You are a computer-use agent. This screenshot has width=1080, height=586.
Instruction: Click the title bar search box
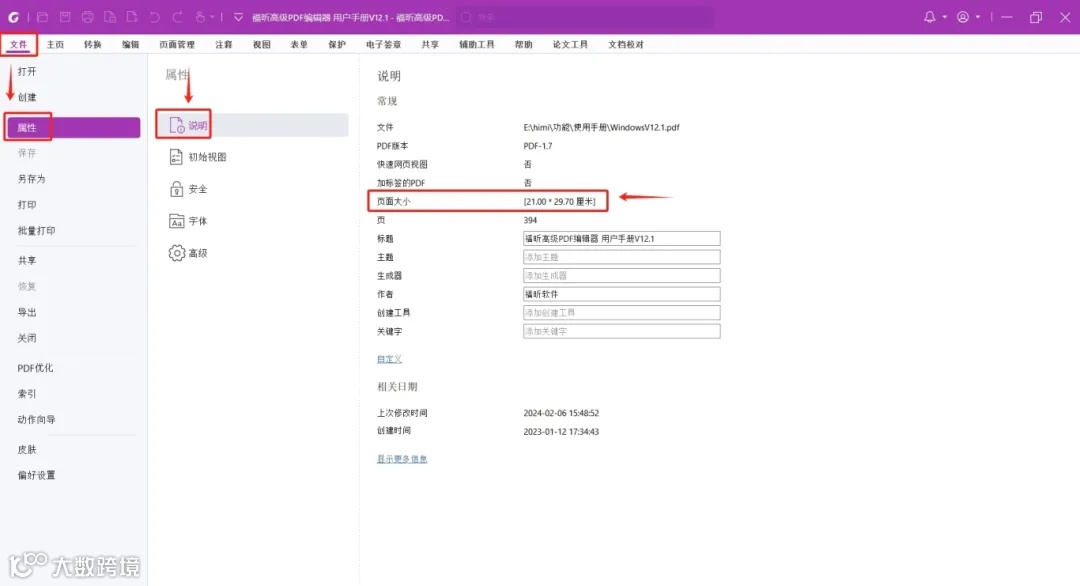[585, 17]
